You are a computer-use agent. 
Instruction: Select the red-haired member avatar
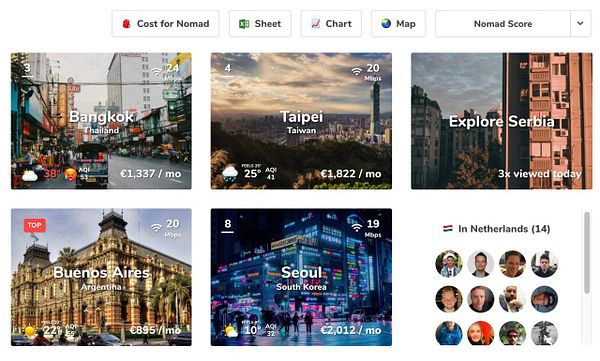(481, 333)
